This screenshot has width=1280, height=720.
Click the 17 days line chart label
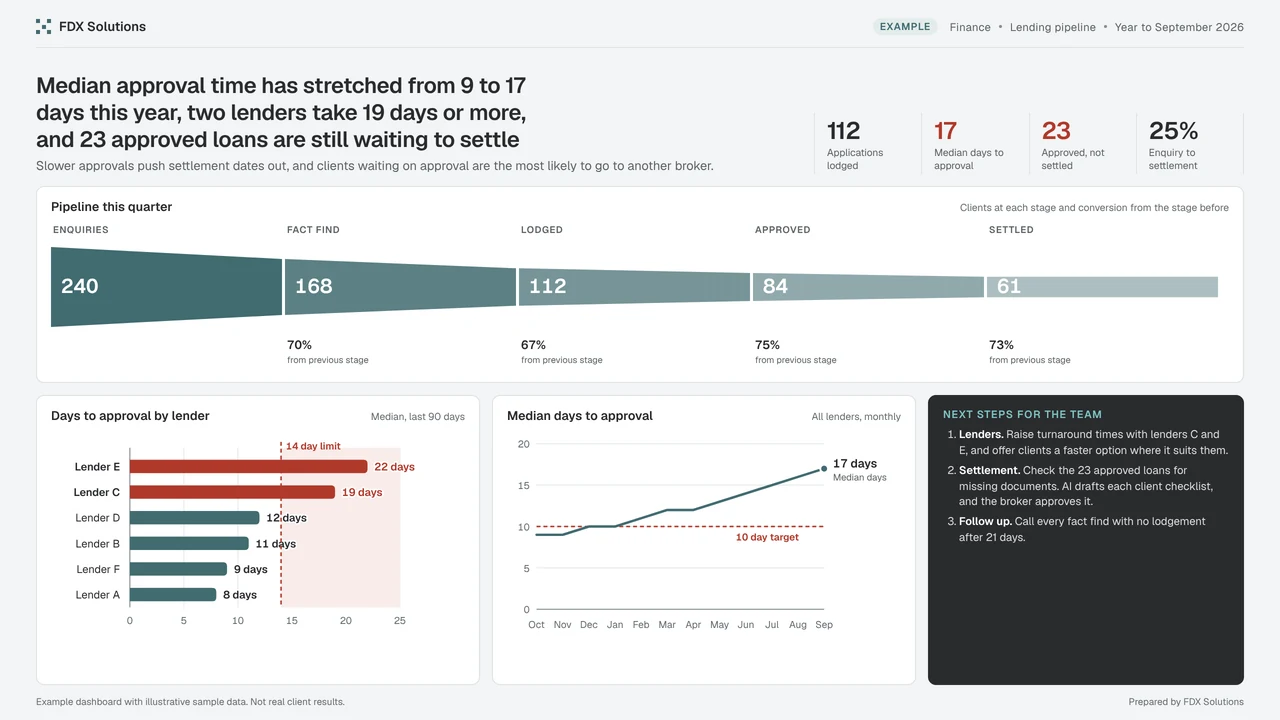(855, 464)
